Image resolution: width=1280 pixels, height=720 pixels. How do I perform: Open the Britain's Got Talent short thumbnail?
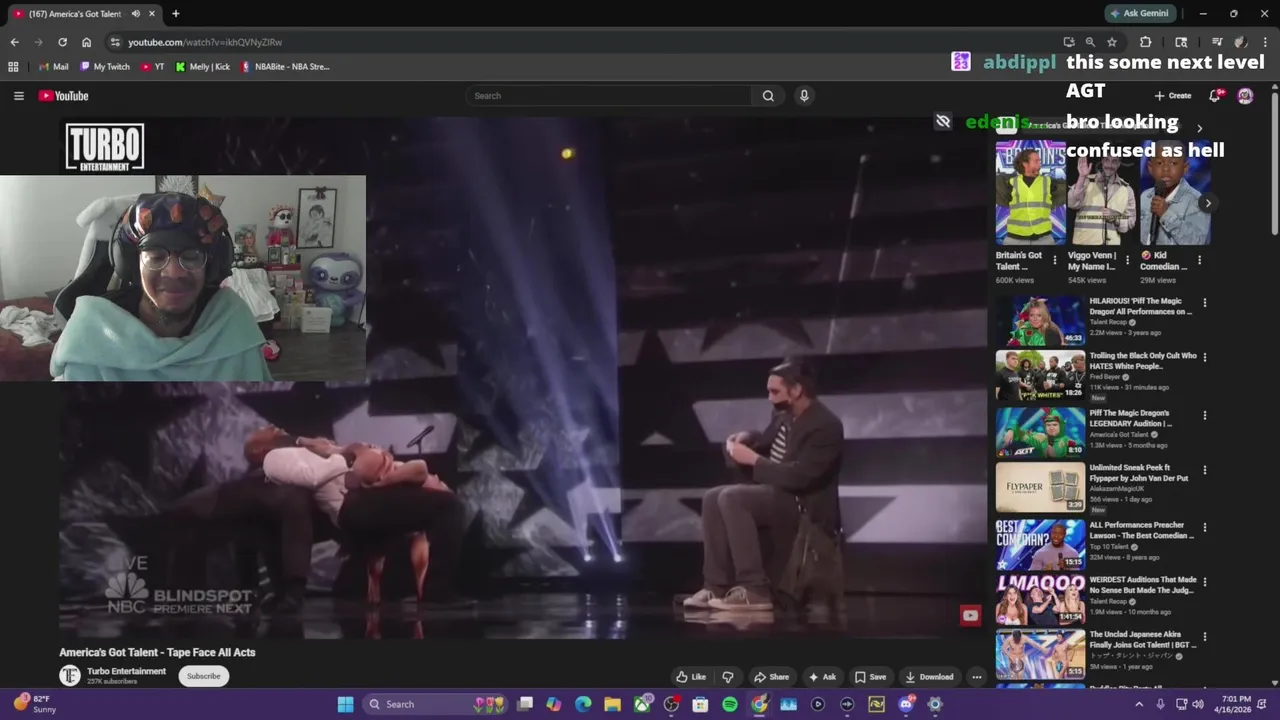[1030, 193]
